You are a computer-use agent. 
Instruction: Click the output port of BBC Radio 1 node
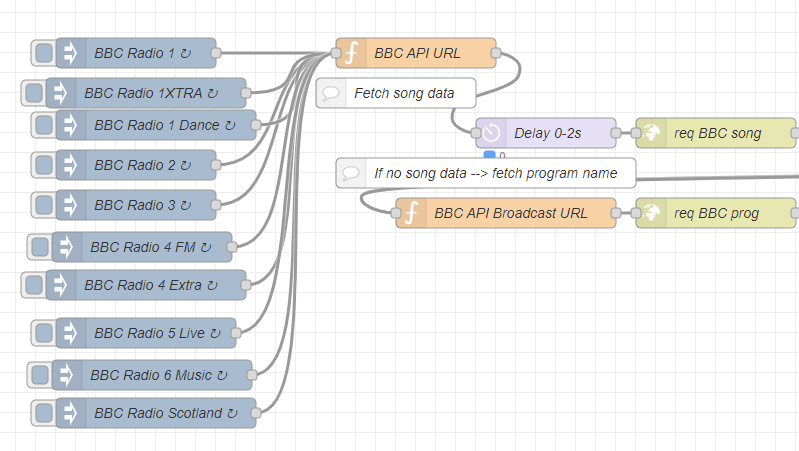(x=216, y=53)
